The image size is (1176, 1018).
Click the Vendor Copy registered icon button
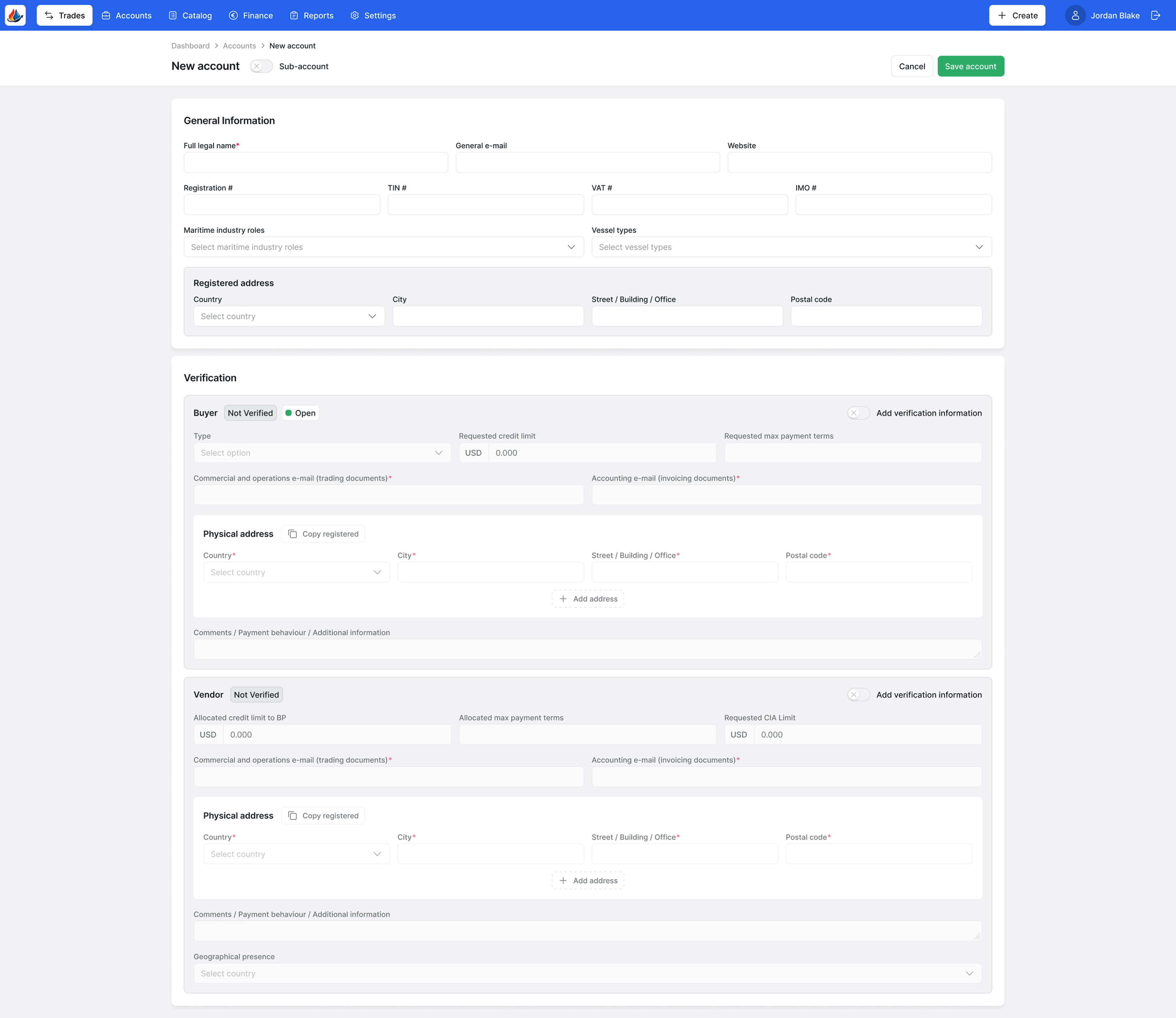pyautogui.click(x=323, y=816)
